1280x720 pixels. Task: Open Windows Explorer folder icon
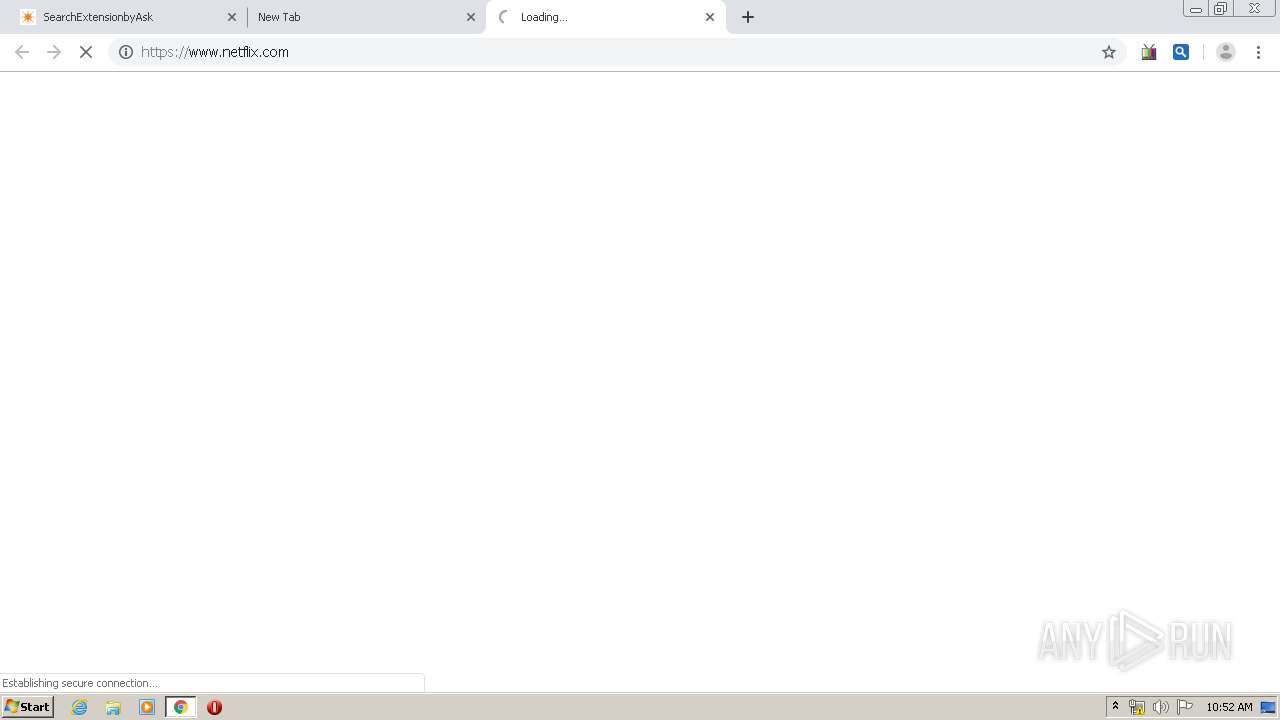click(x=113, y=707)
